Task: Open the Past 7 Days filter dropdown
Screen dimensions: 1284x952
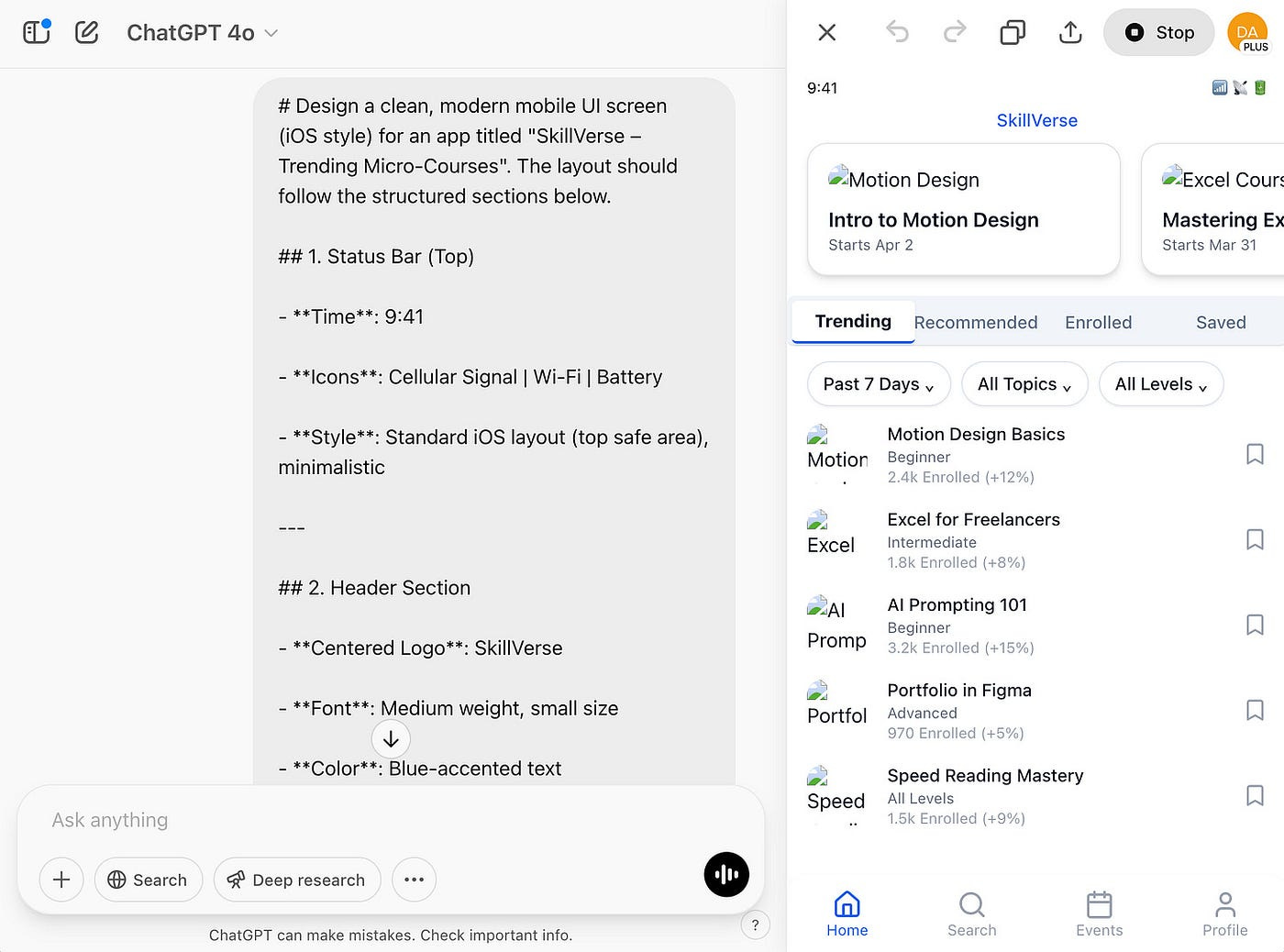Action: point(879,384)
